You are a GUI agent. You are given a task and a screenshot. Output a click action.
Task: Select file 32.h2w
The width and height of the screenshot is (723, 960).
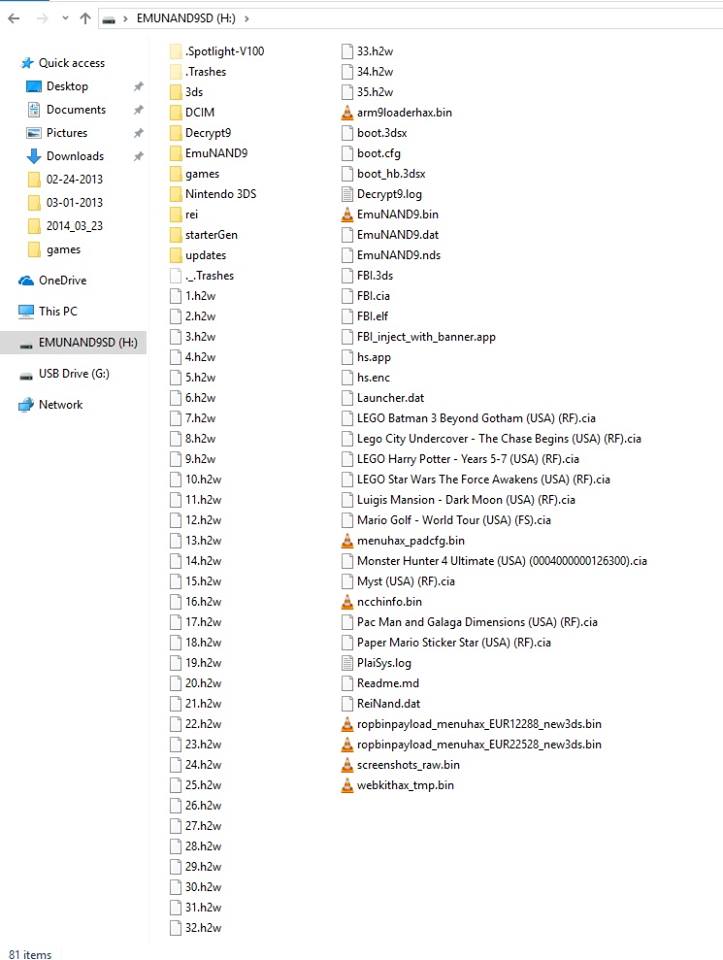203,928
